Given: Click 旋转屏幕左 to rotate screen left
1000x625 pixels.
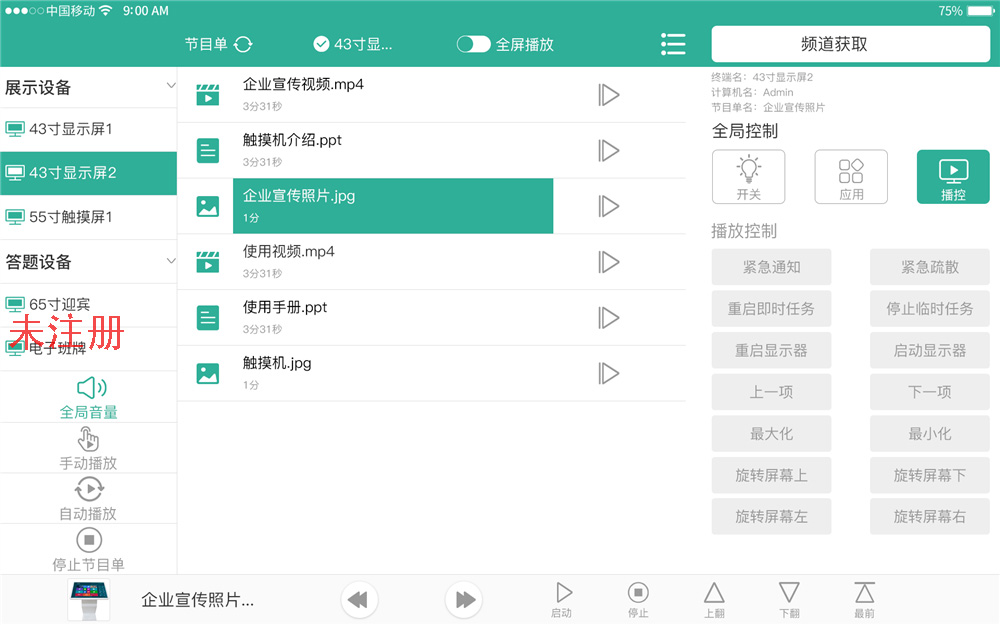Looking at the screenshot, I should pos(771,516).
